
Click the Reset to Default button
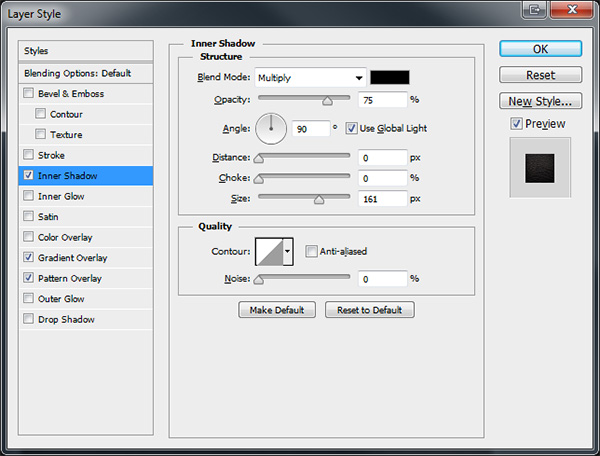tap(370, 310)
